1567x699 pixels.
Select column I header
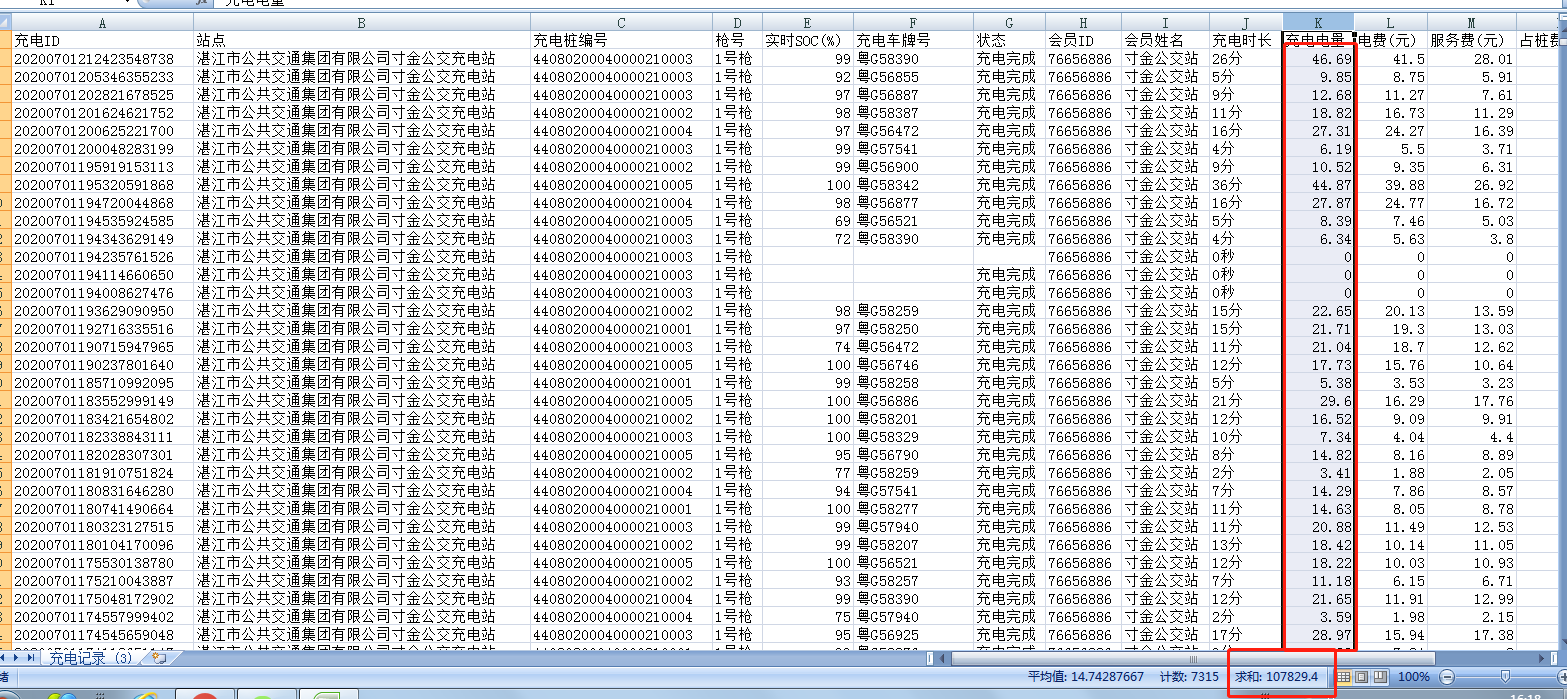pyautogui.click(x=1165, y=22)
